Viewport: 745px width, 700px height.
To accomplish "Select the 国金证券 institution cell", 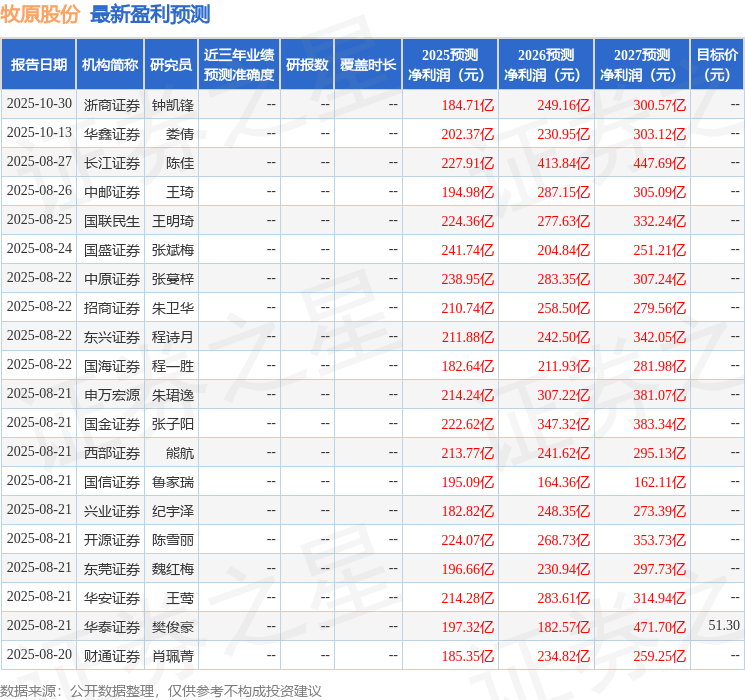I will (112, 424).
